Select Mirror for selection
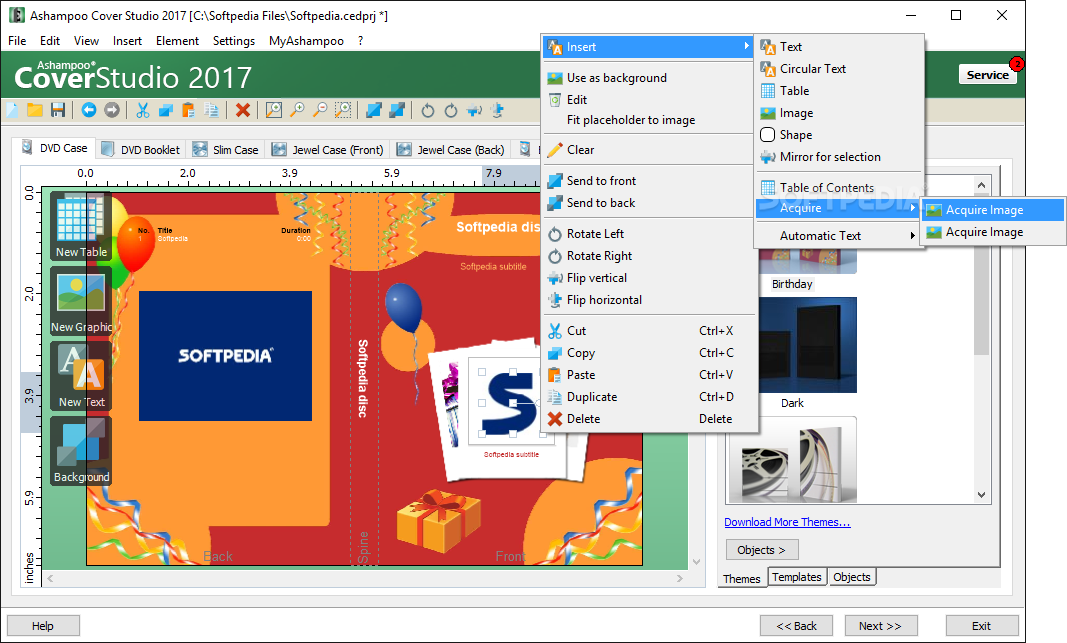This screenshot has width=1067, height=643. (839, 157)
